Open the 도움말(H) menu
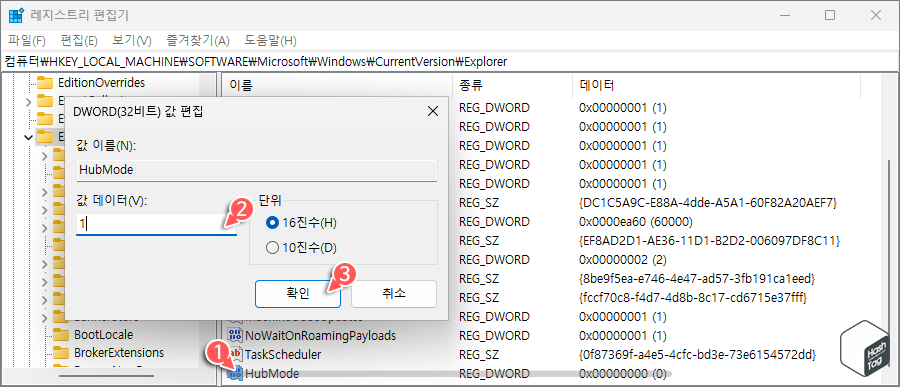900x387 pixels. click(x=270, y=41)
